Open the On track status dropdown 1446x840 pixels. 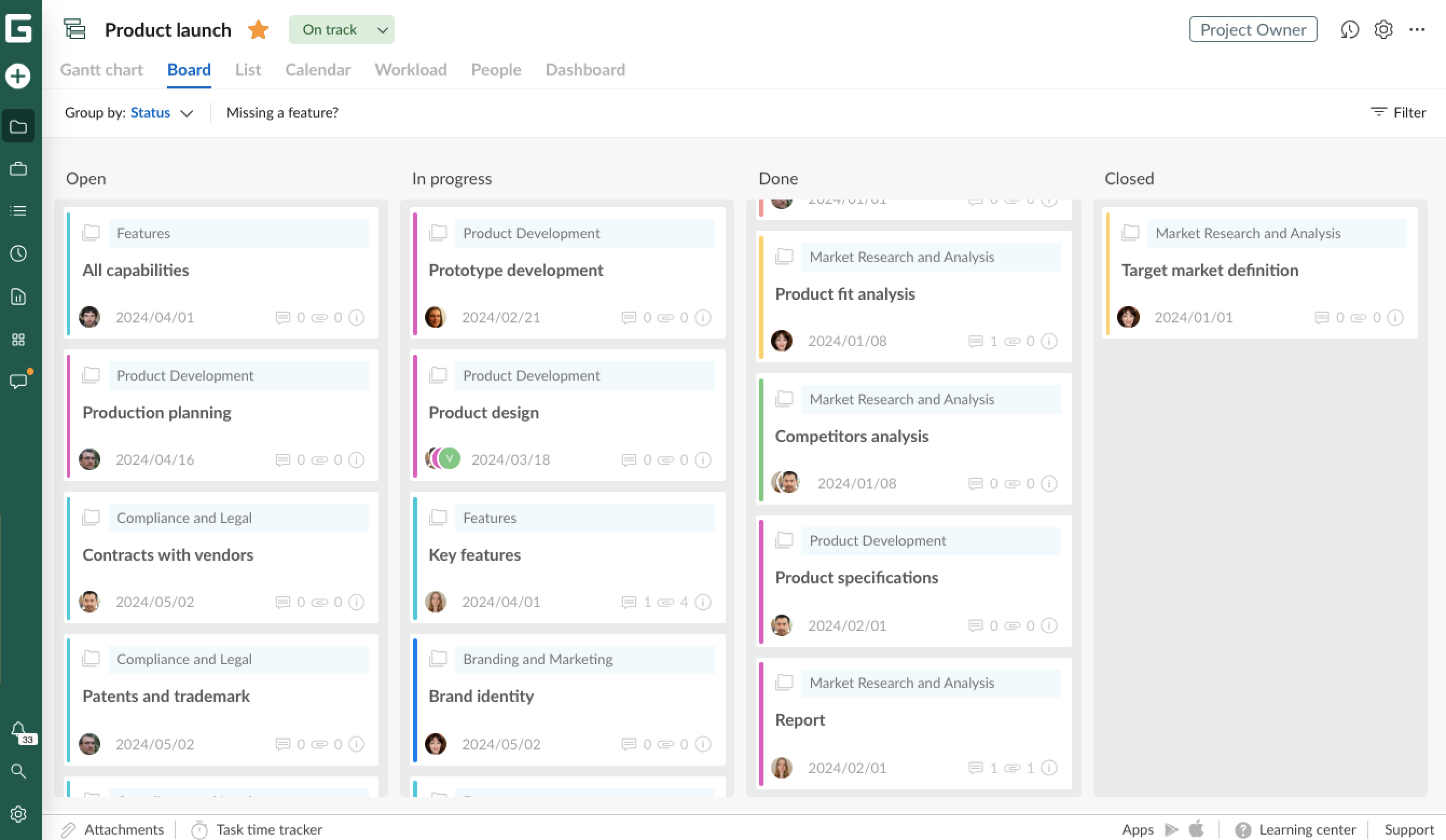point(341,29)
